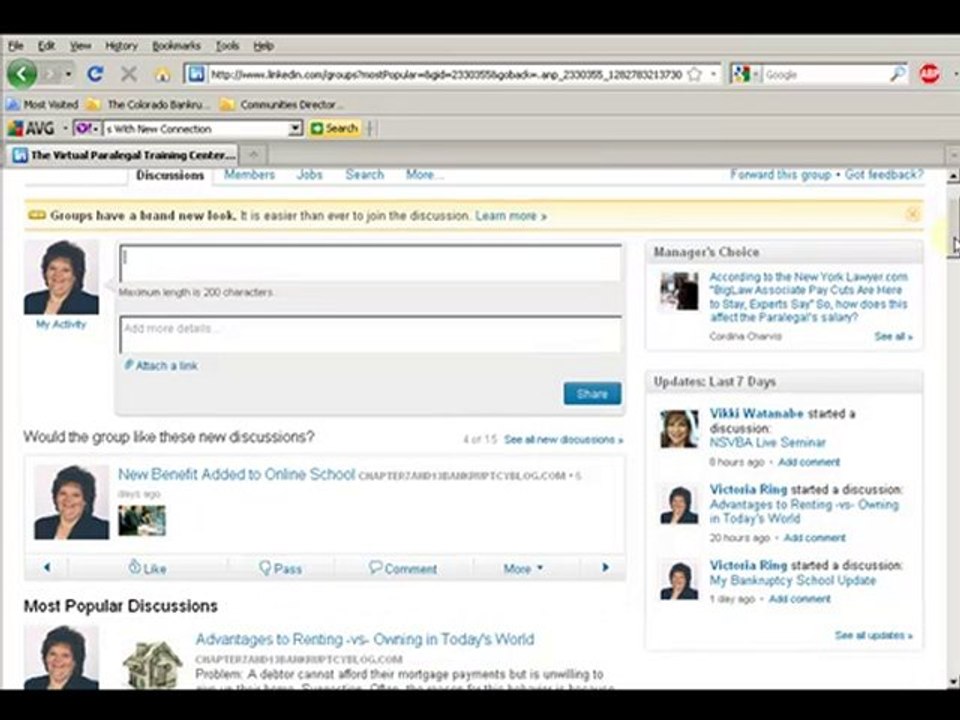Click the Got feedback? link
960x720 pixels.
click(x=883, y=174)
